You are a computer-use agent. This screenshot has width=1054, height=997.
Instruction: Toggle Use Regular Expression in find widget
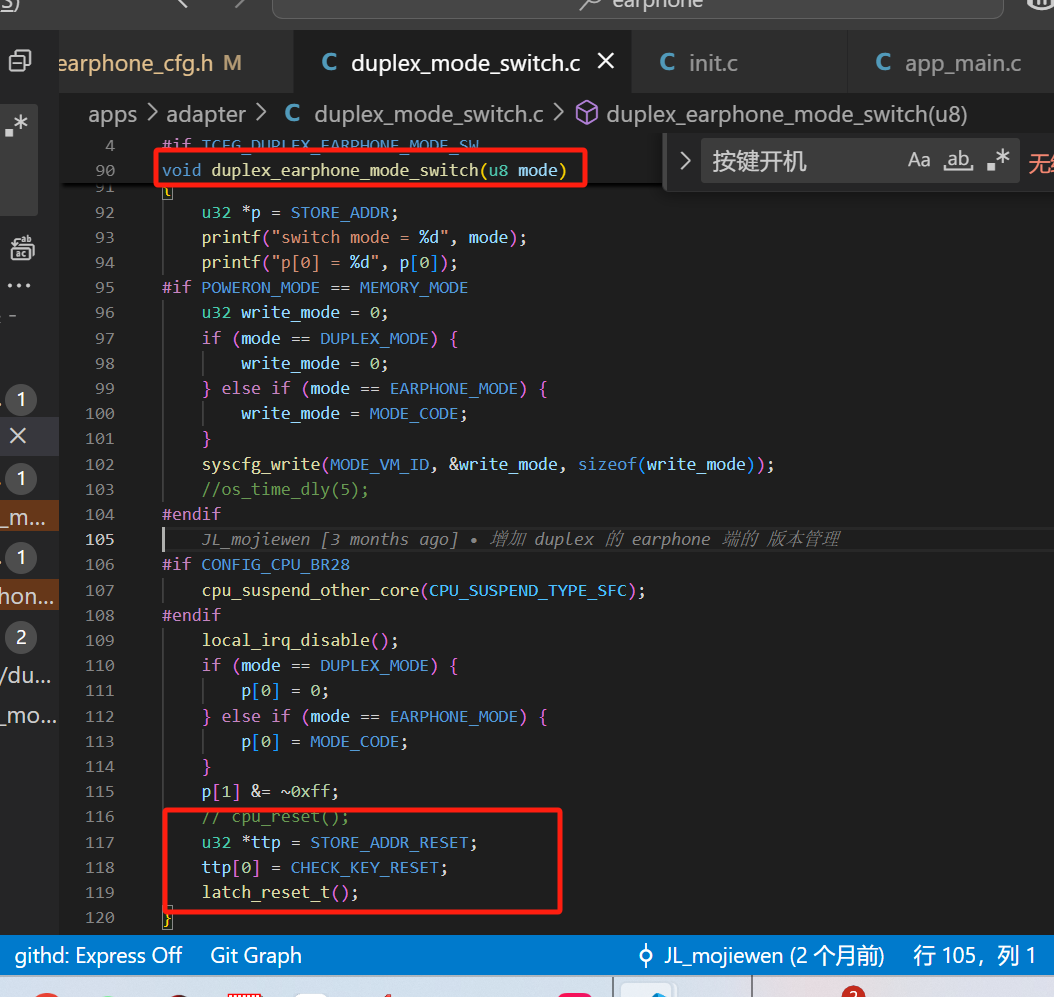pos(998,160)
